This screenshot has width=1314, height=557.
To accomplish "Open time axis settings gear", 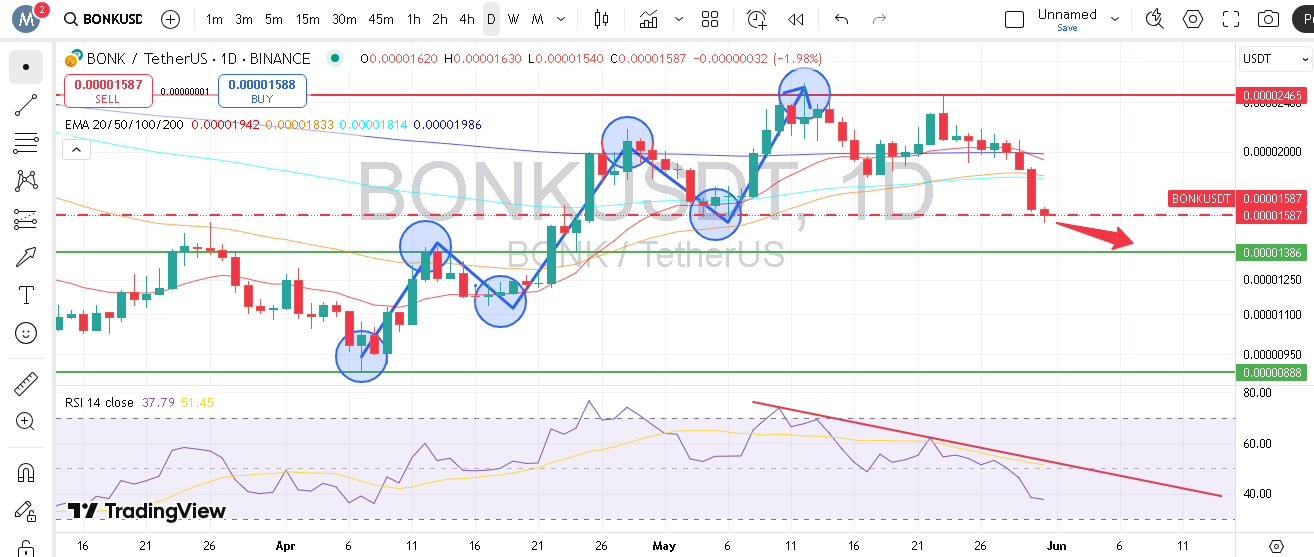I will click(x=1275, y=546).
